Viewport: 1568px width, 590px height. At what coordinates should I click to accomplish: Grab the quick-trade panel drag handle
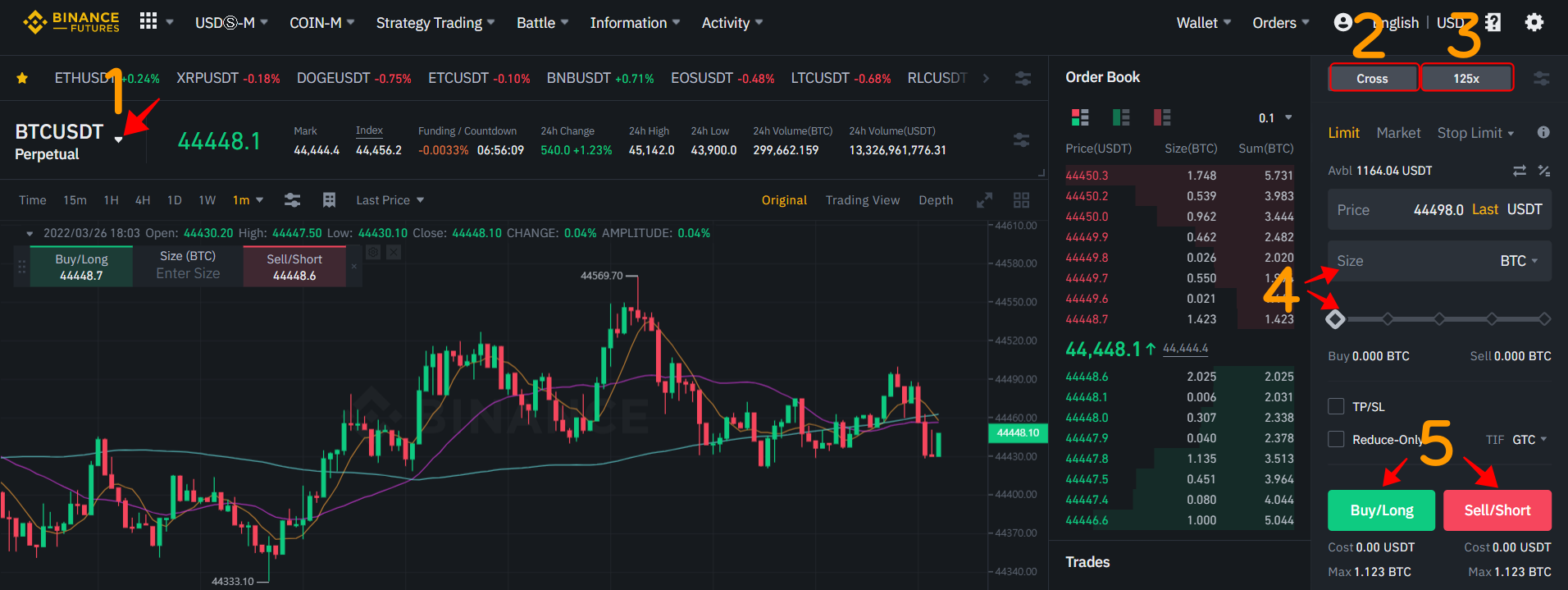click(21, 267)
